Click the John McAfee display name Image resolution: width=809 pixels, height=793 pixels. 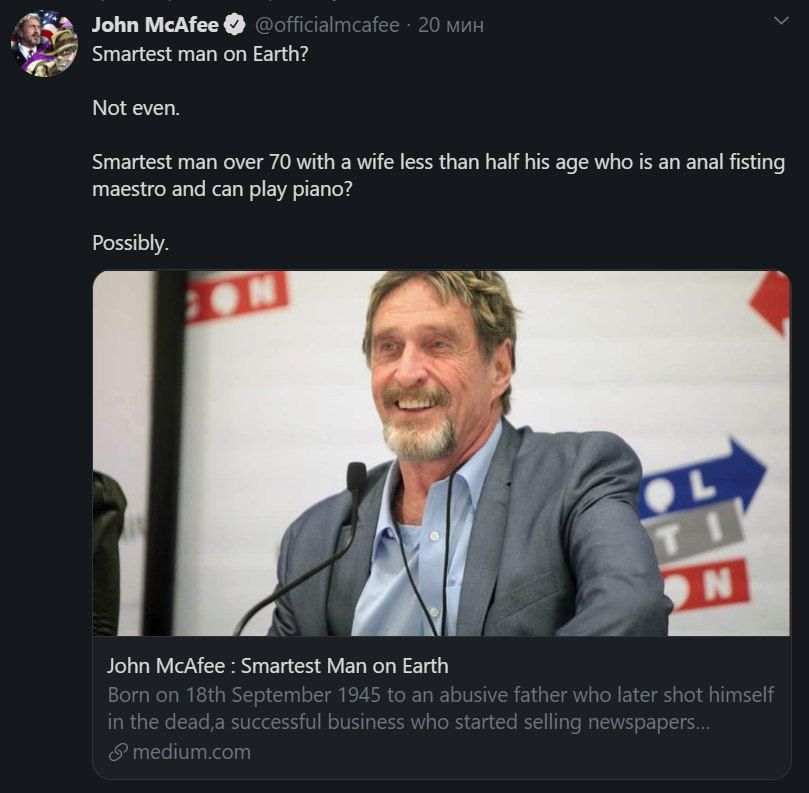coord(154,24)
